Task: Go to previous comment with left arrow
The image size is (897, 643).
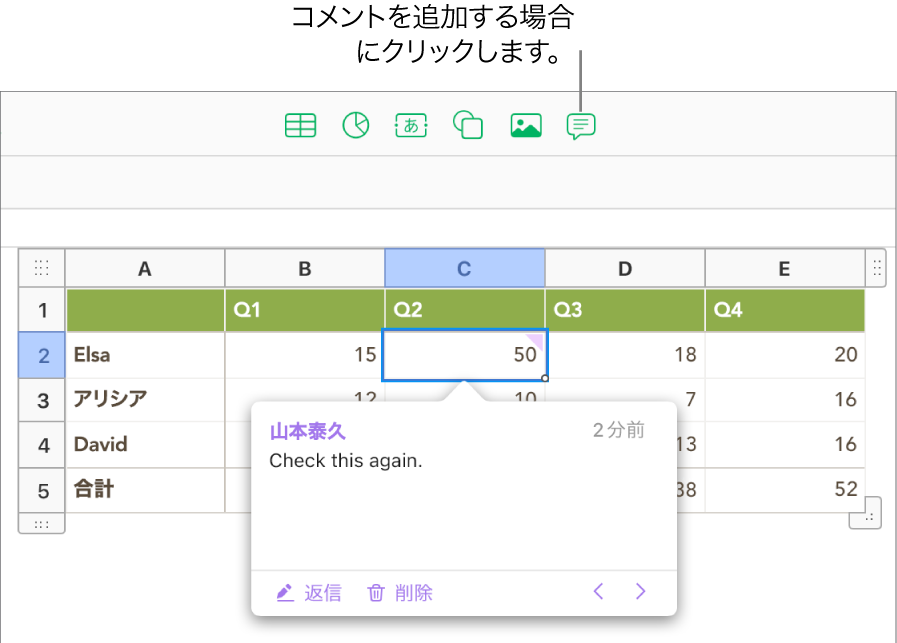Action: (x=598, y=591)
